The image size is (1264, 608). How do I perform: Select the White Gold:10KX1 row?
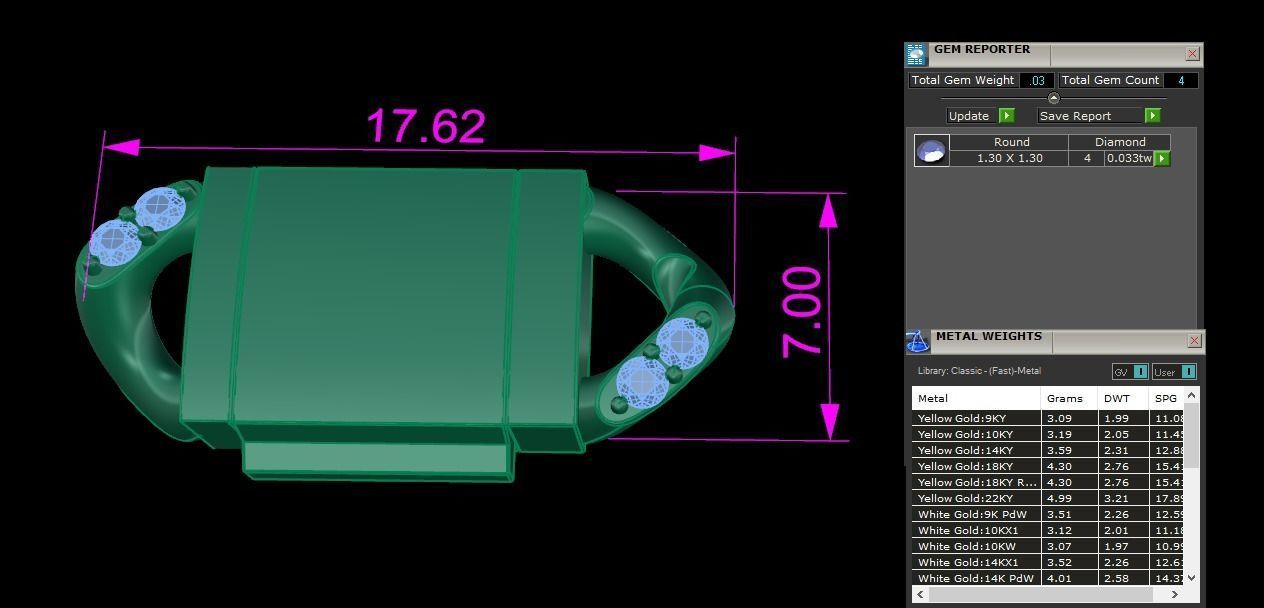click(1048, 530)
